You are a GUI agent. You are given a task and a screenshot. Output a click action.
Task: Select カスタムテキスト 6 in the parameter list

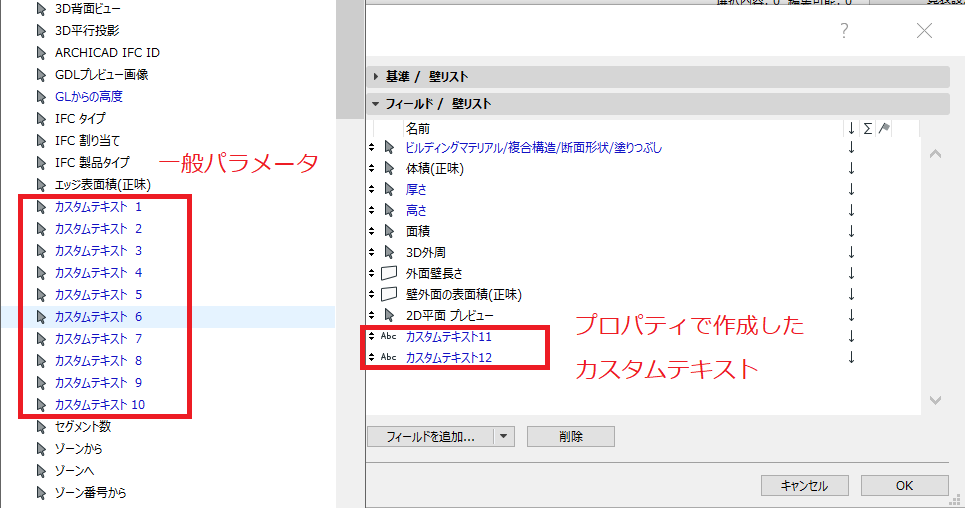[x=98, y=317]
